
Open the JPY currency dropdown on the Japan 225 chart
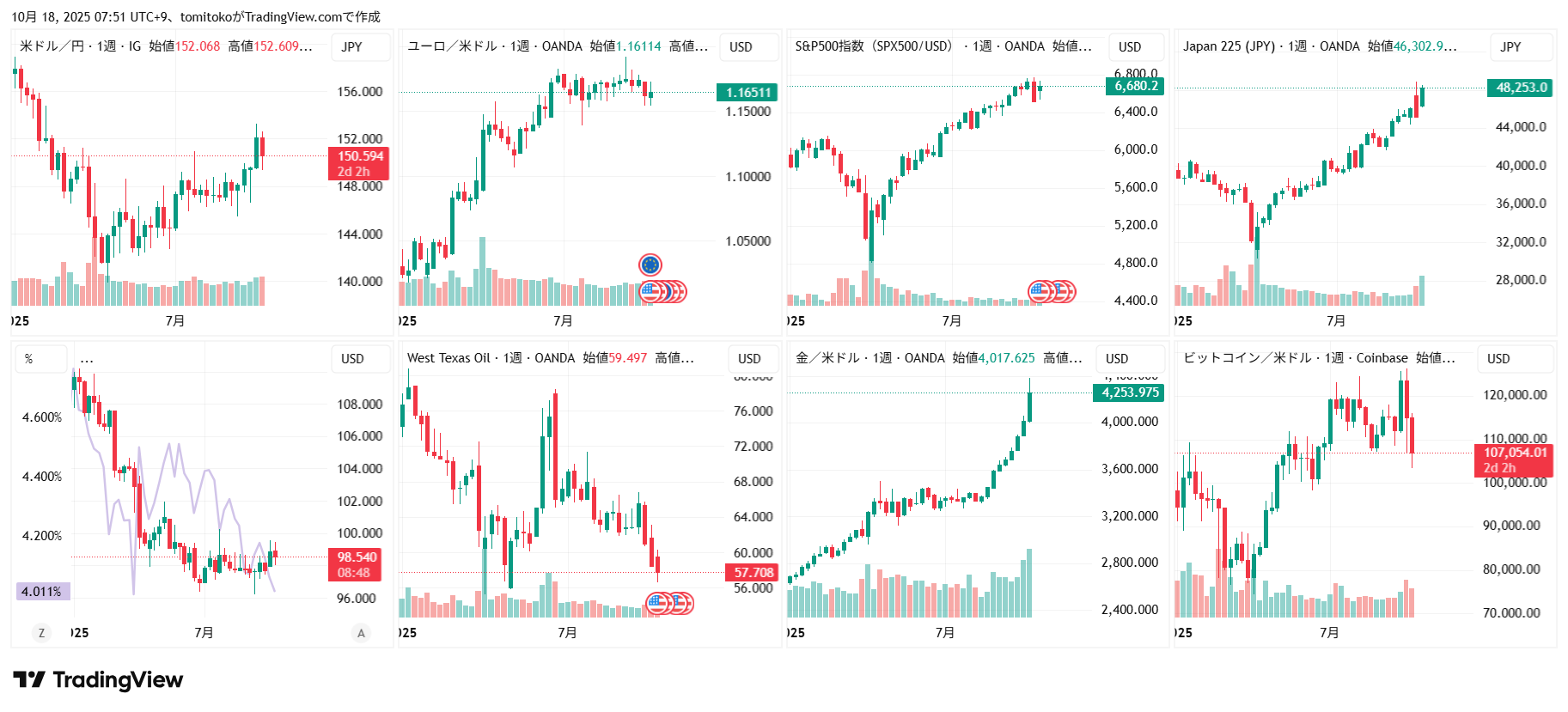click(x=1510, y=47)
